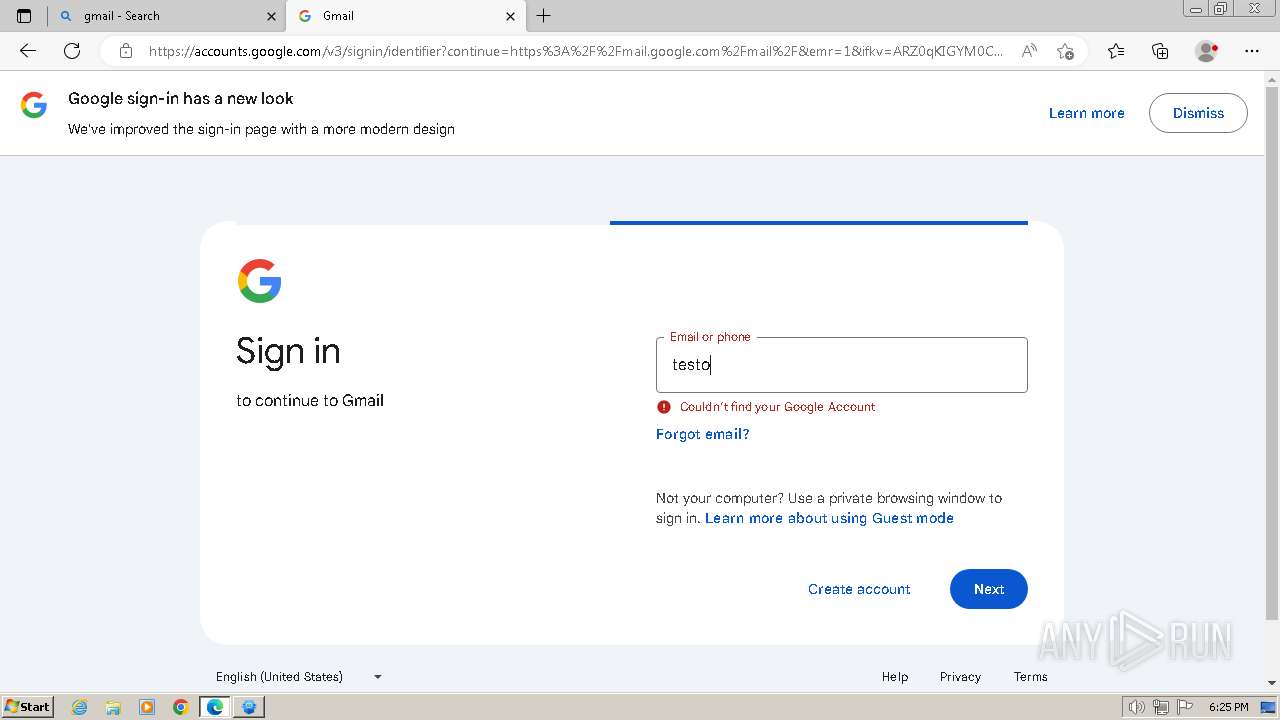Open Learn more about using Guest mode

(829, 518)
